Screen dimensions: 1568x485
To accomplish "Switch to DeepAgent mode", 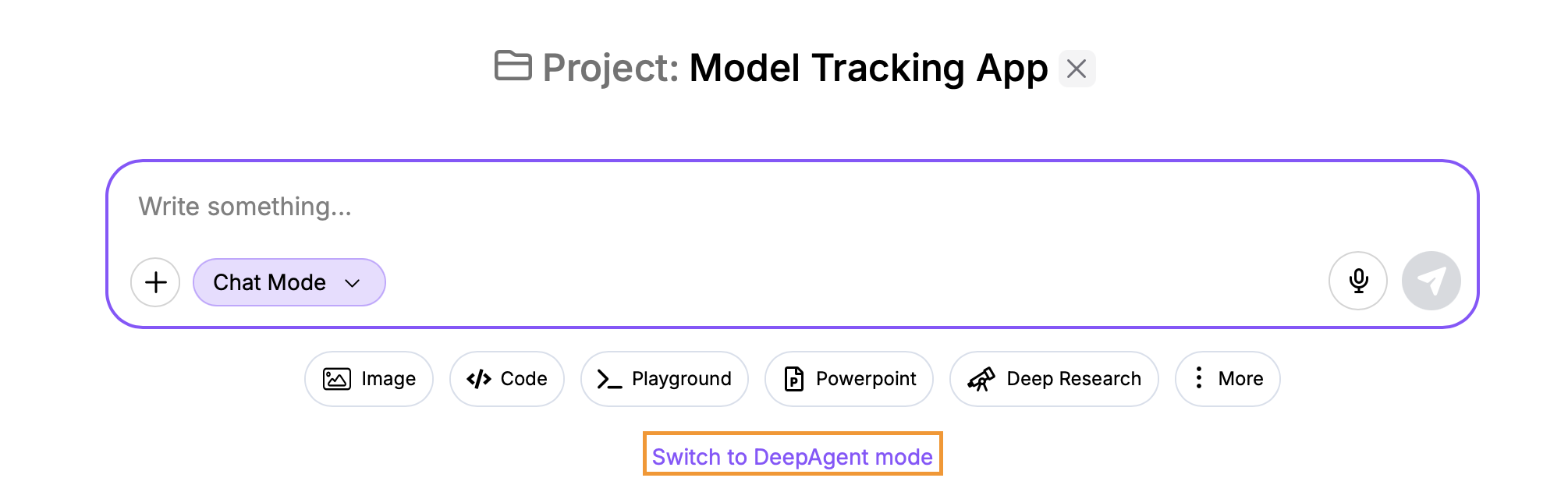I will coord(792,456).
